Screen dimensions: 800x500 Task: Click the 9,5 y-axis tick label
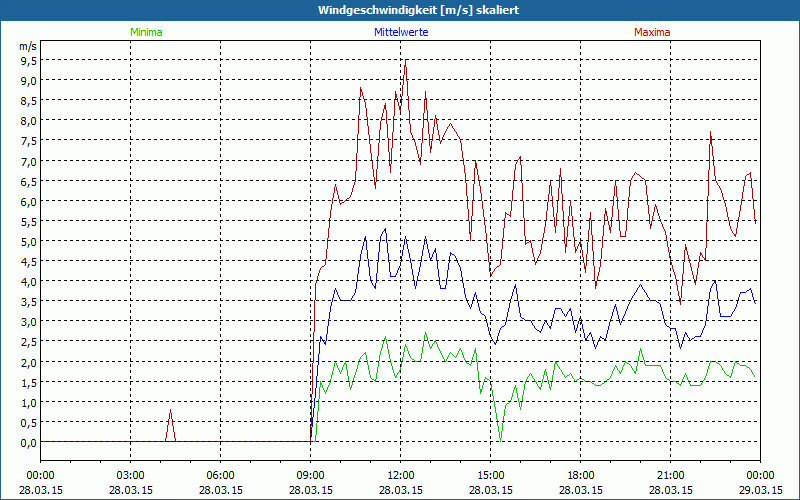[x=29, y=60]
